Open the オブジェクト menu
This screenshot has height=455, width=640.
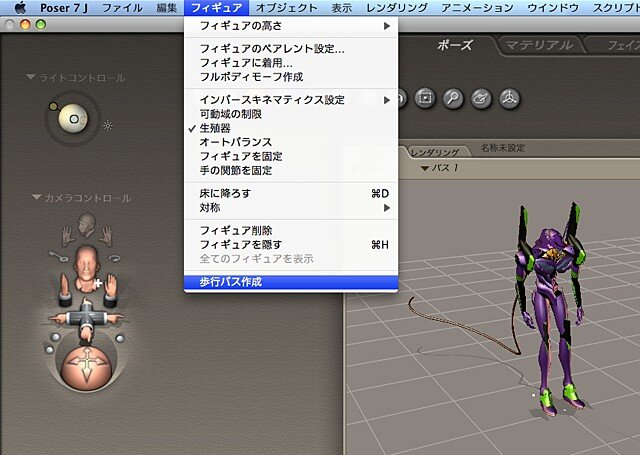(x=286, y=8)
